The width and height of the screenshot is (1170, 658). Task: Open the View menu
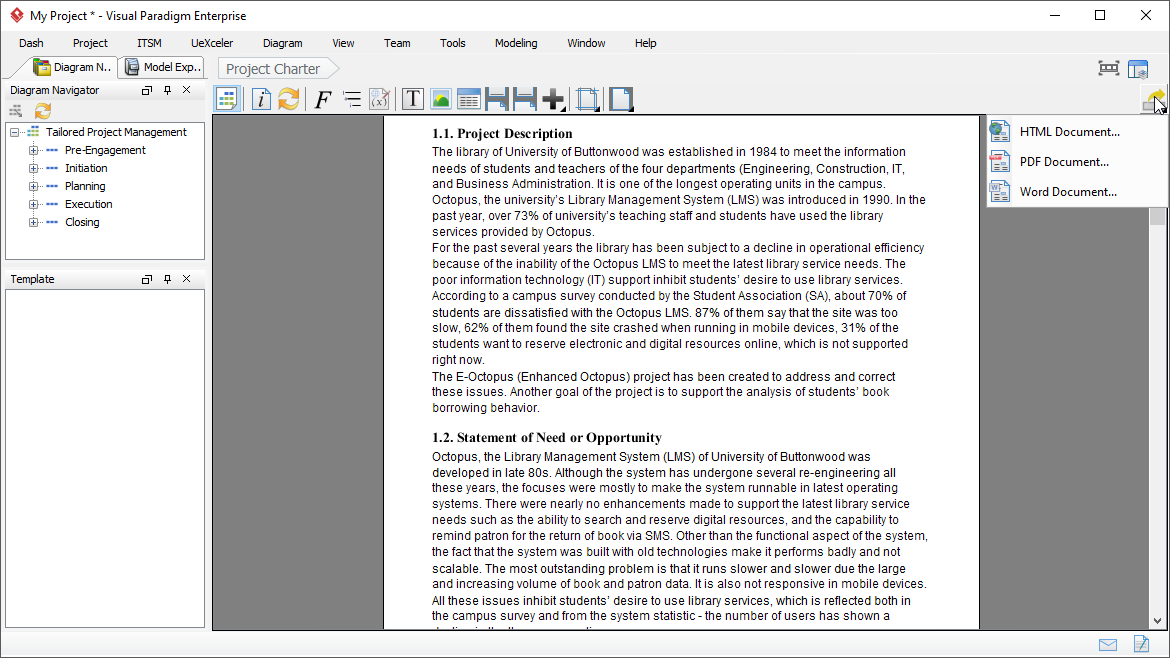tap(343, 43)
